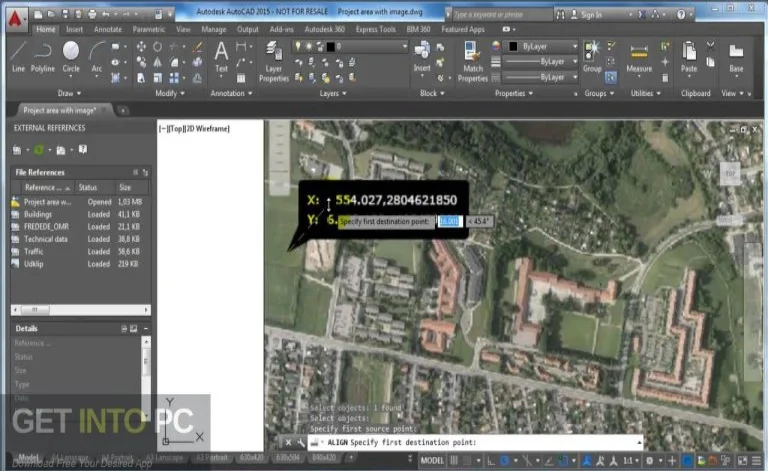Image resolution: width=768 pixels, height=471 pixels.
Task: Toggle MODEL space button in status bar
Action: pos(432,460)
